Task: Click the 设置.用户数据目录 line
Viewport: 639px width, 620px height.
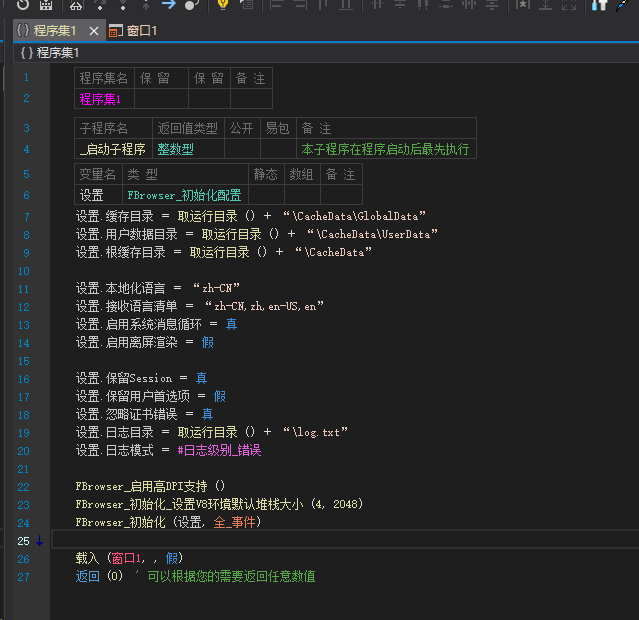Action: (x=256, y=234)
